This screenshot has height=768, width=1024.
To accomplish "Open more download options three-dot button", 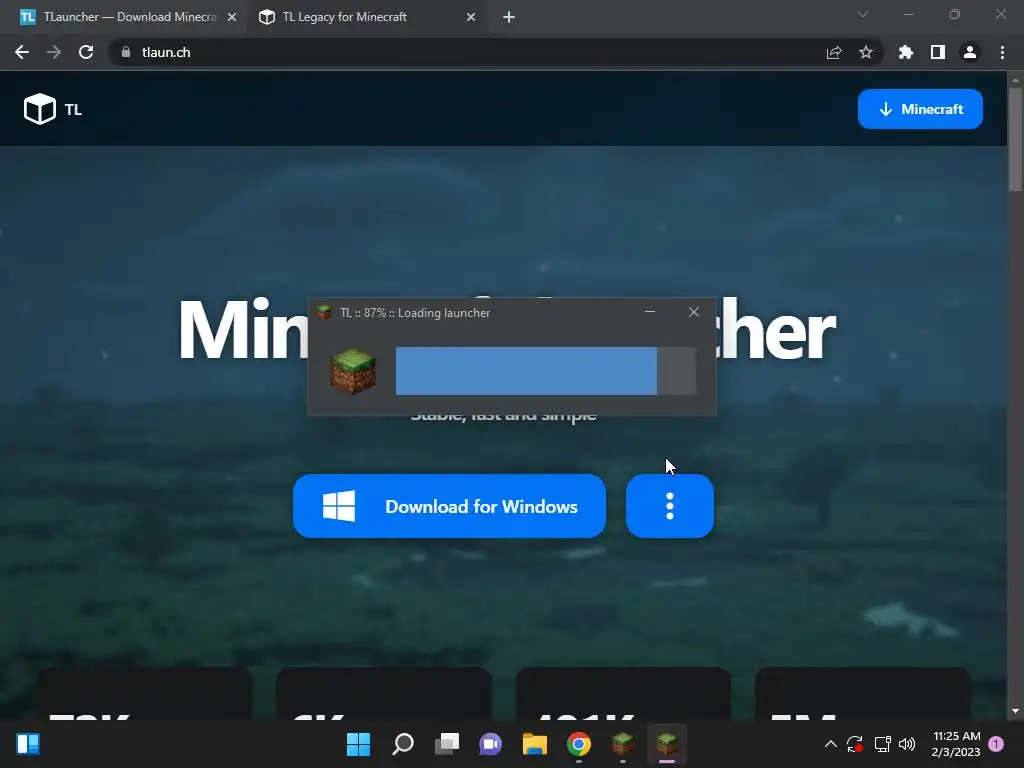I will 669,506.
